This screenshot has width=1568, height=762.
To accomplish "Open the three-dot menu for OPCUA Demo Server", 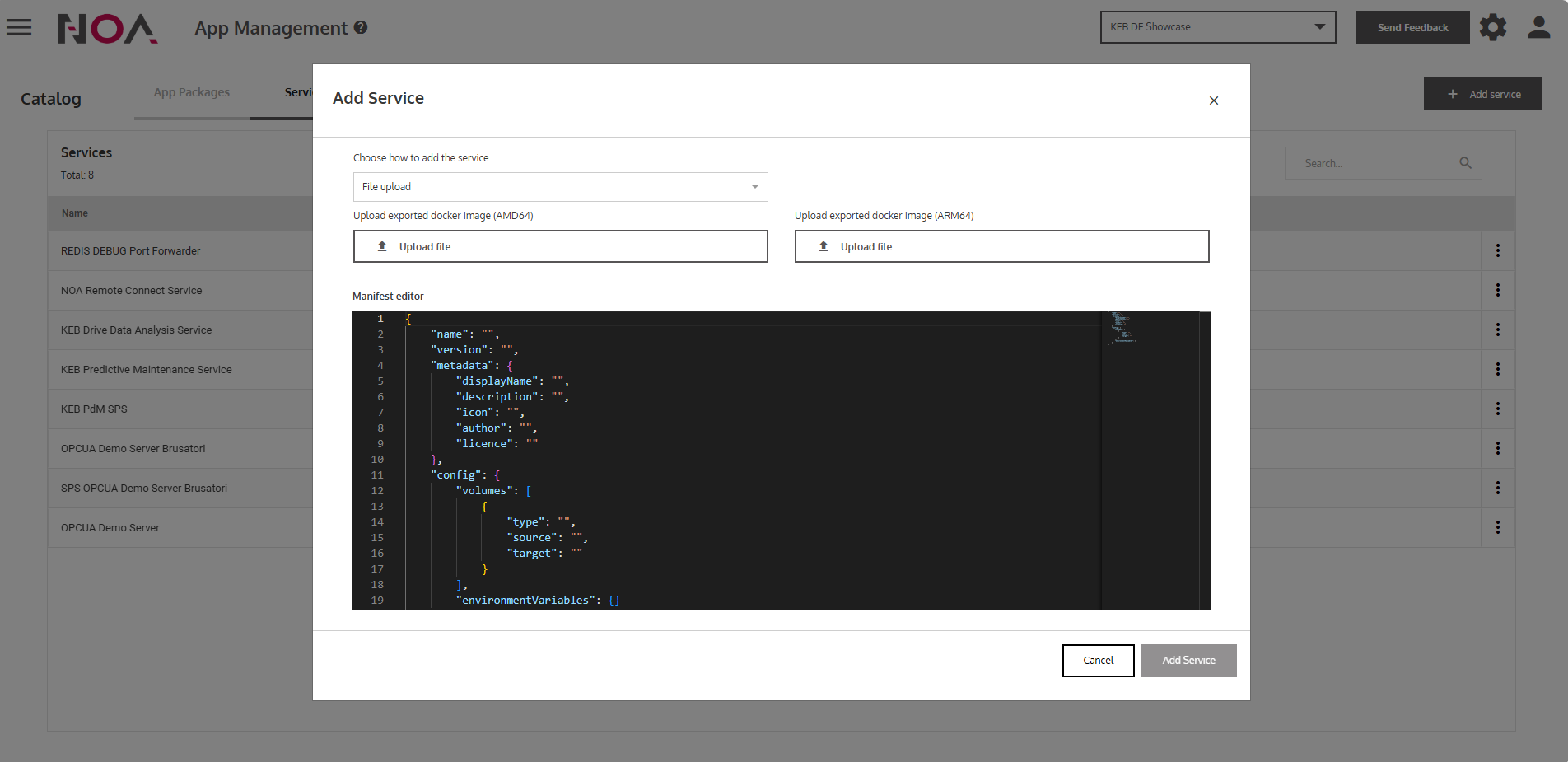I will [1497, 527].
